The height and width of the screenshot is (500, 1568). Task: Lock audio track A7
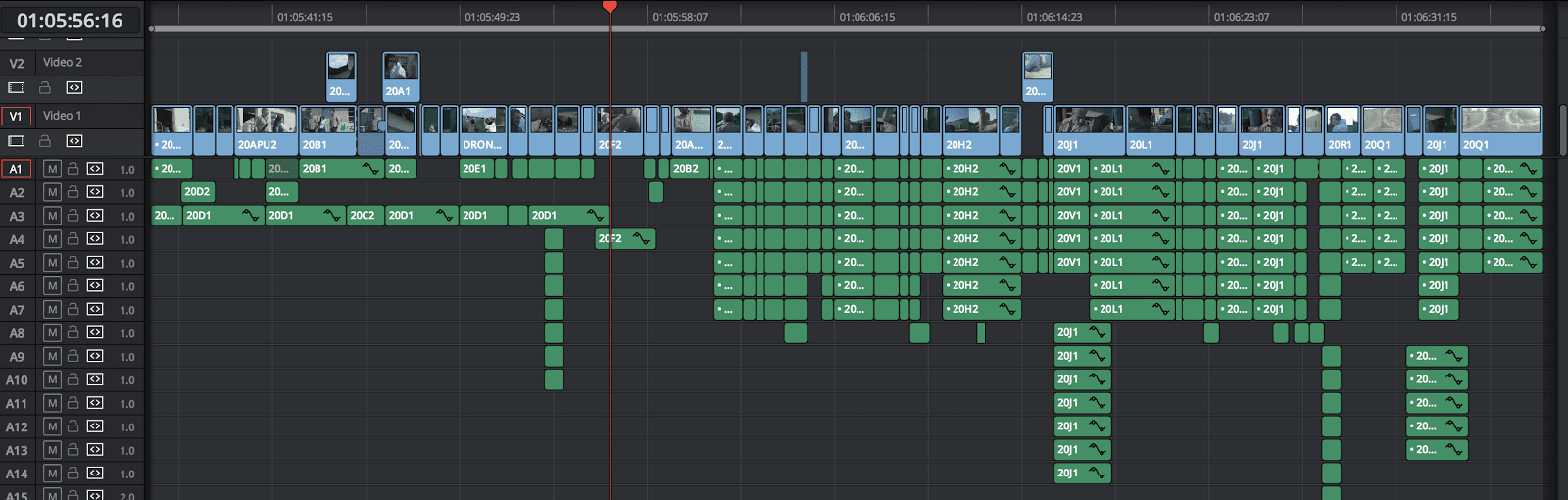pyautogui.click(x=73, y=309)
